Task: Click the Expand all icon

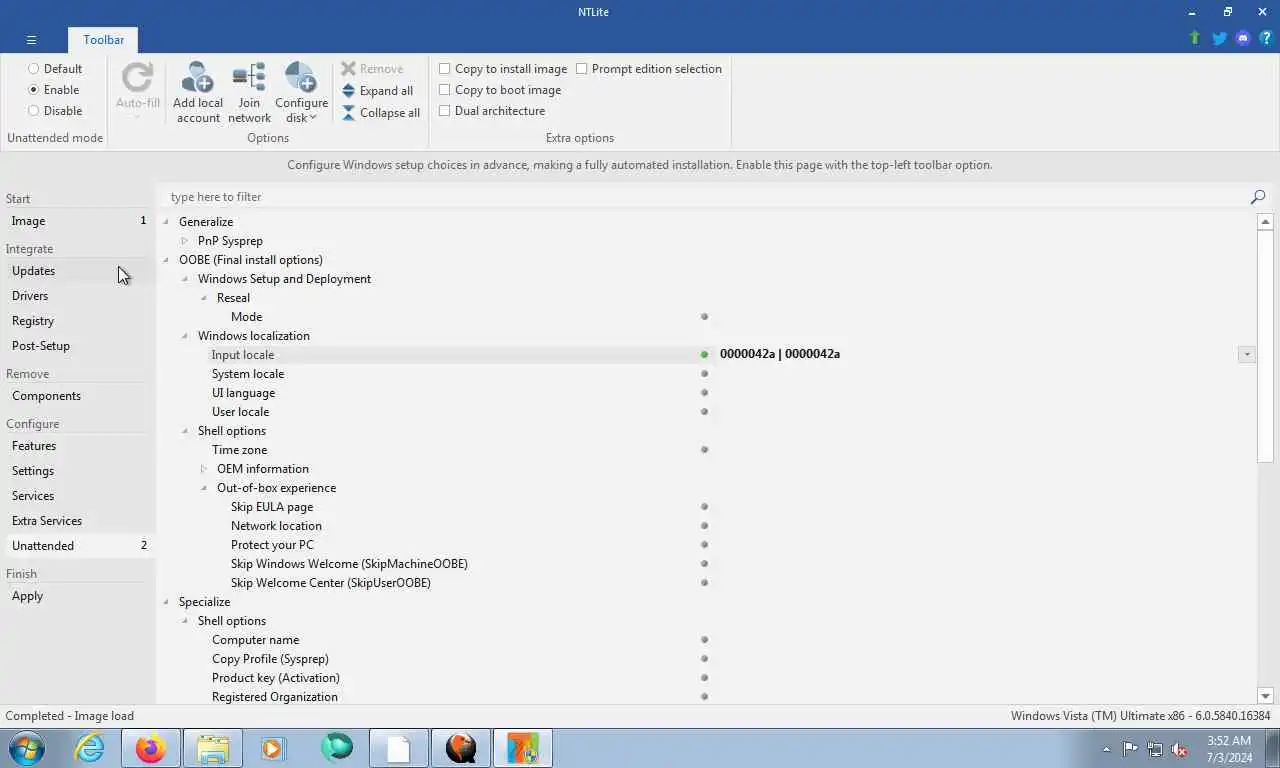Action: pyautogui.click(x=348, y=91)
